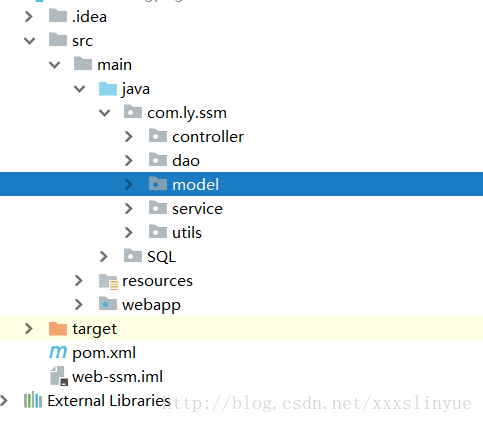Screen dimensions: 483x423
Task: Click the External Libraries bars icon
Action: [x=33, y=400]
